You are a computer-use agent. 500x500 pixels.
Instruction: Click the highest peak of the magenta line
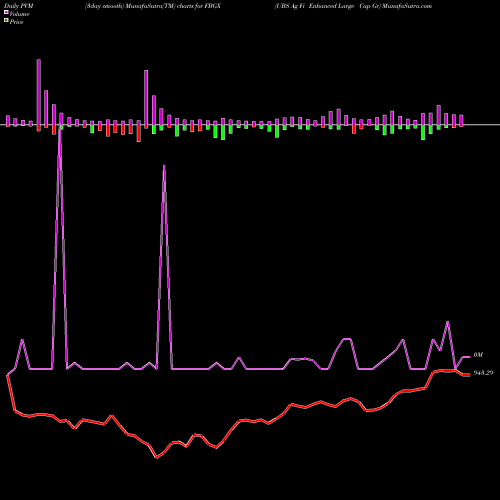(x=60, y=125)
